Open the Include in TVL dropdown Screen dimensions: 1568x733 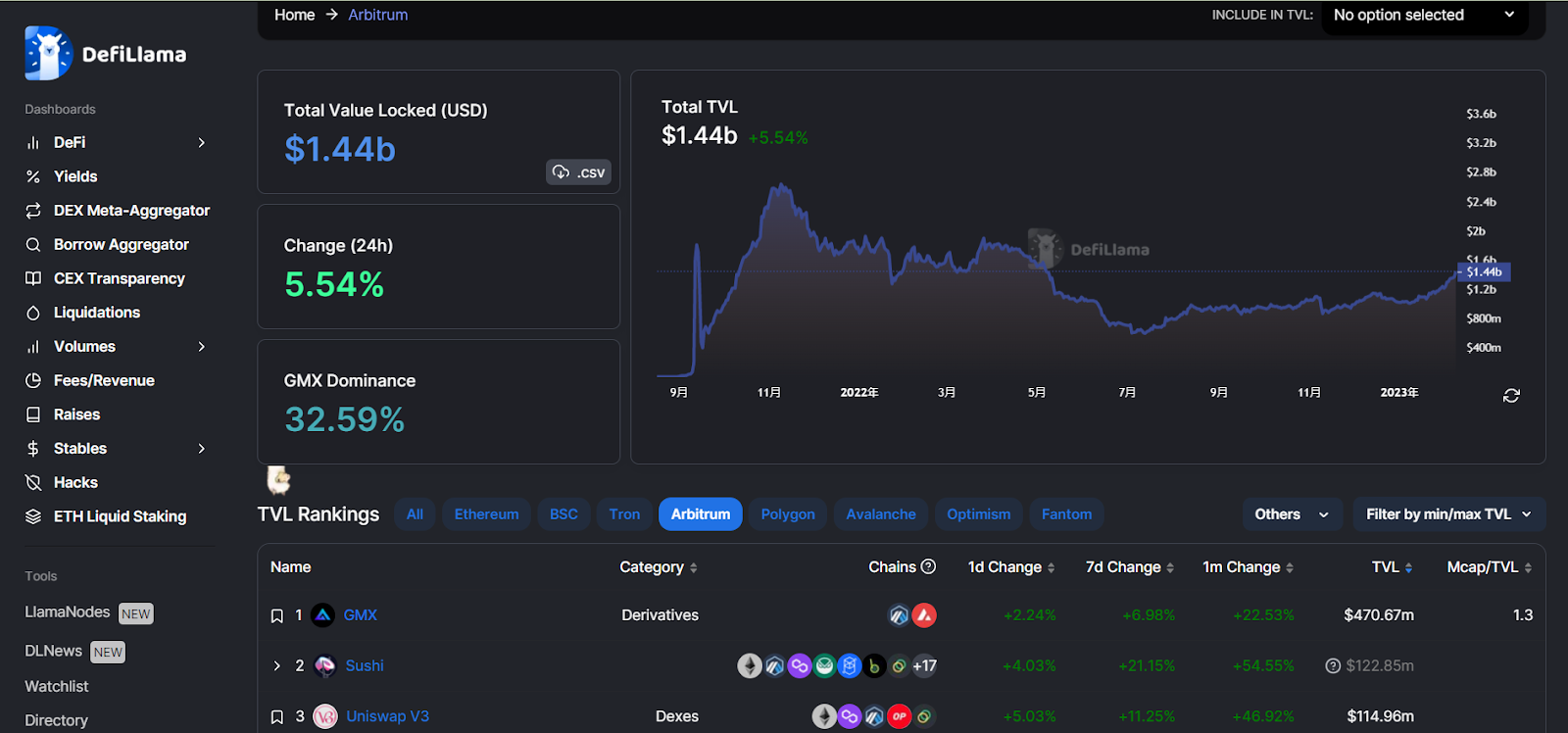(x=1425, y=16)
